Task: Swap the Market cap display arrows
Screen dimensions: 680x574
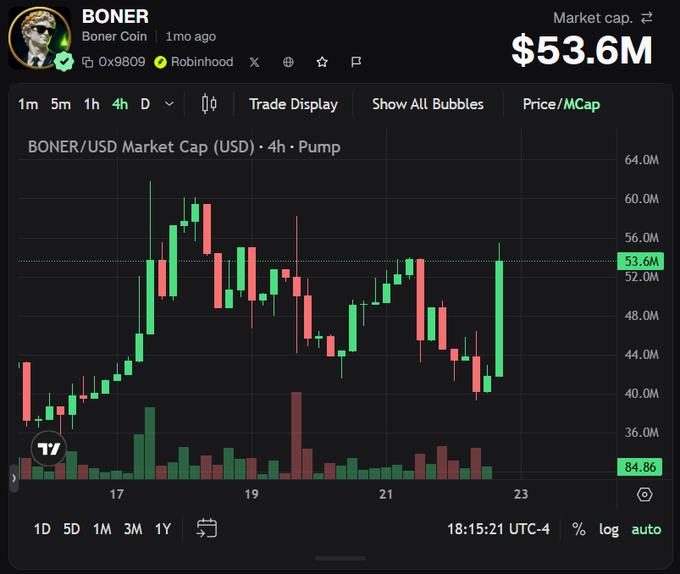Action: tap(647, 18)
